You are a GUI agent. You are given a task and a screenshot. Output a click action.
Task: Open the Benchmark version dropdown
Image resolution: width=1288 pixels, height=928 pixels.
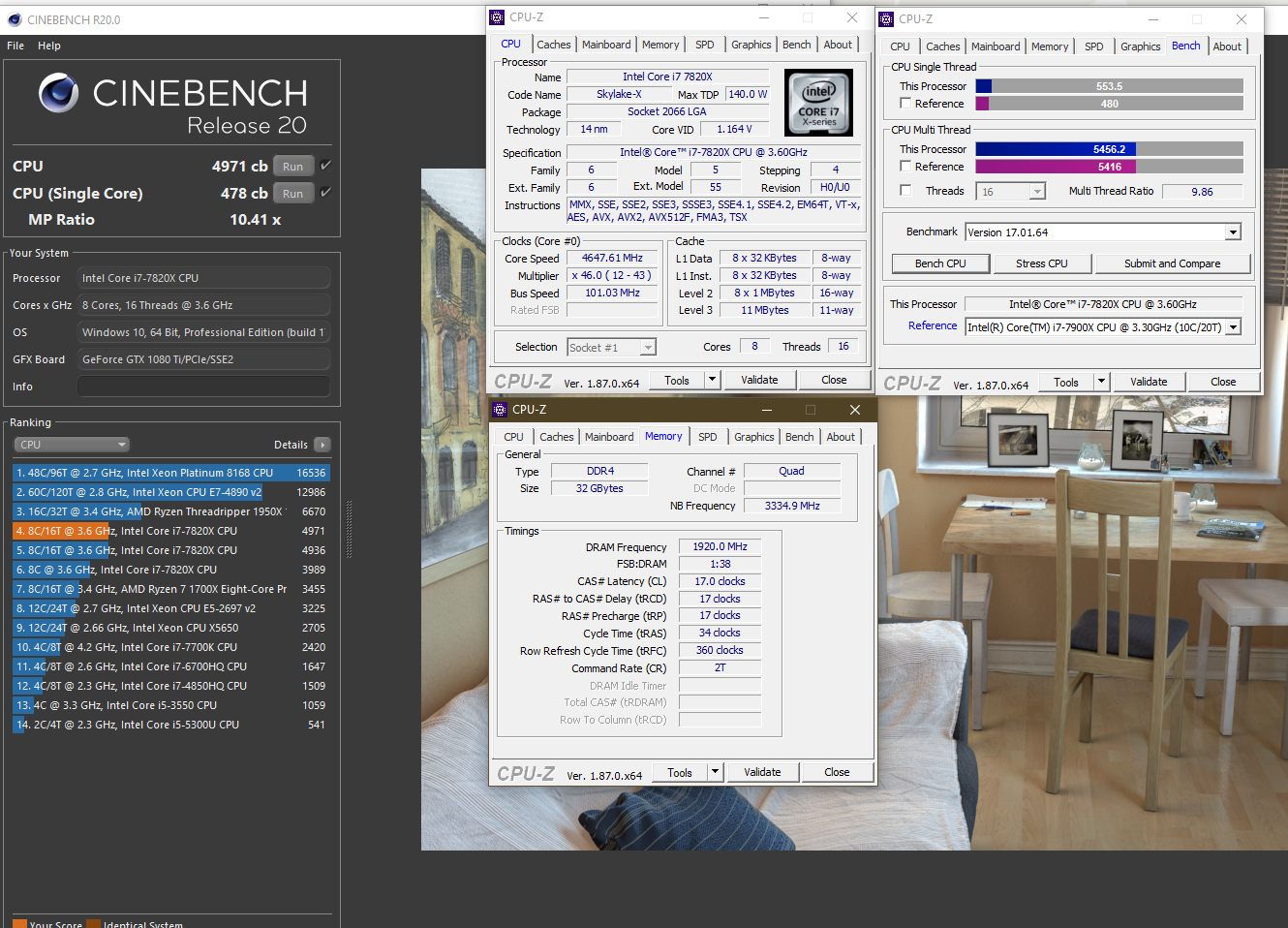[x=1233, y=232]
